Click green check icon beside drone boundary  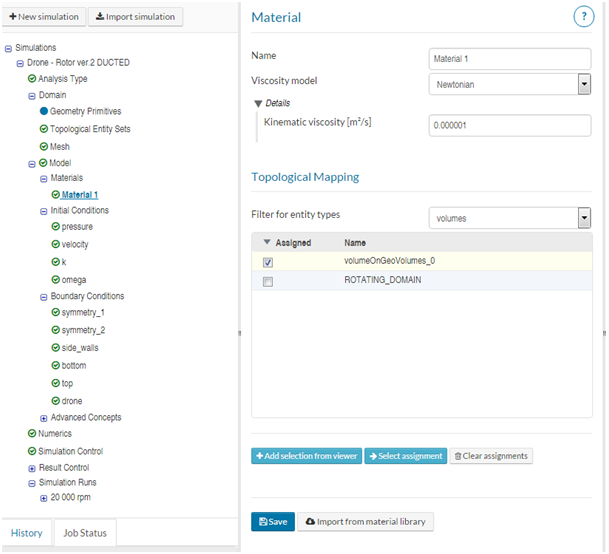click(x=56, y=401)
